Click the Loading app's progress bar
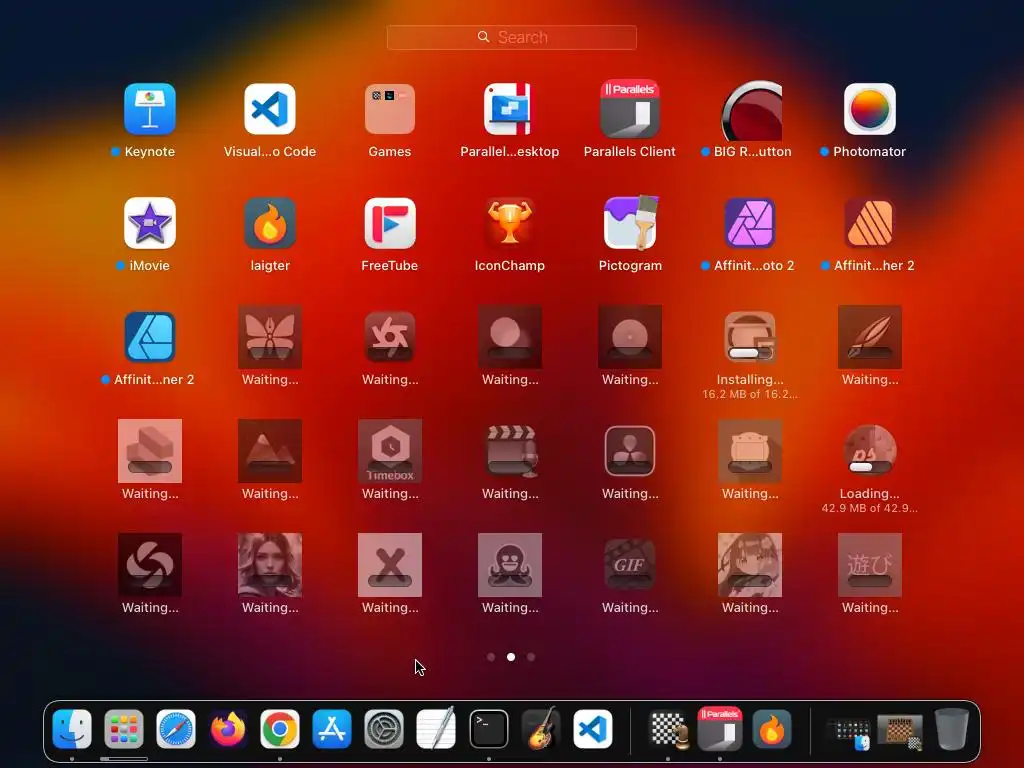This screenshot has width=1024, height=768. [870, 467]
